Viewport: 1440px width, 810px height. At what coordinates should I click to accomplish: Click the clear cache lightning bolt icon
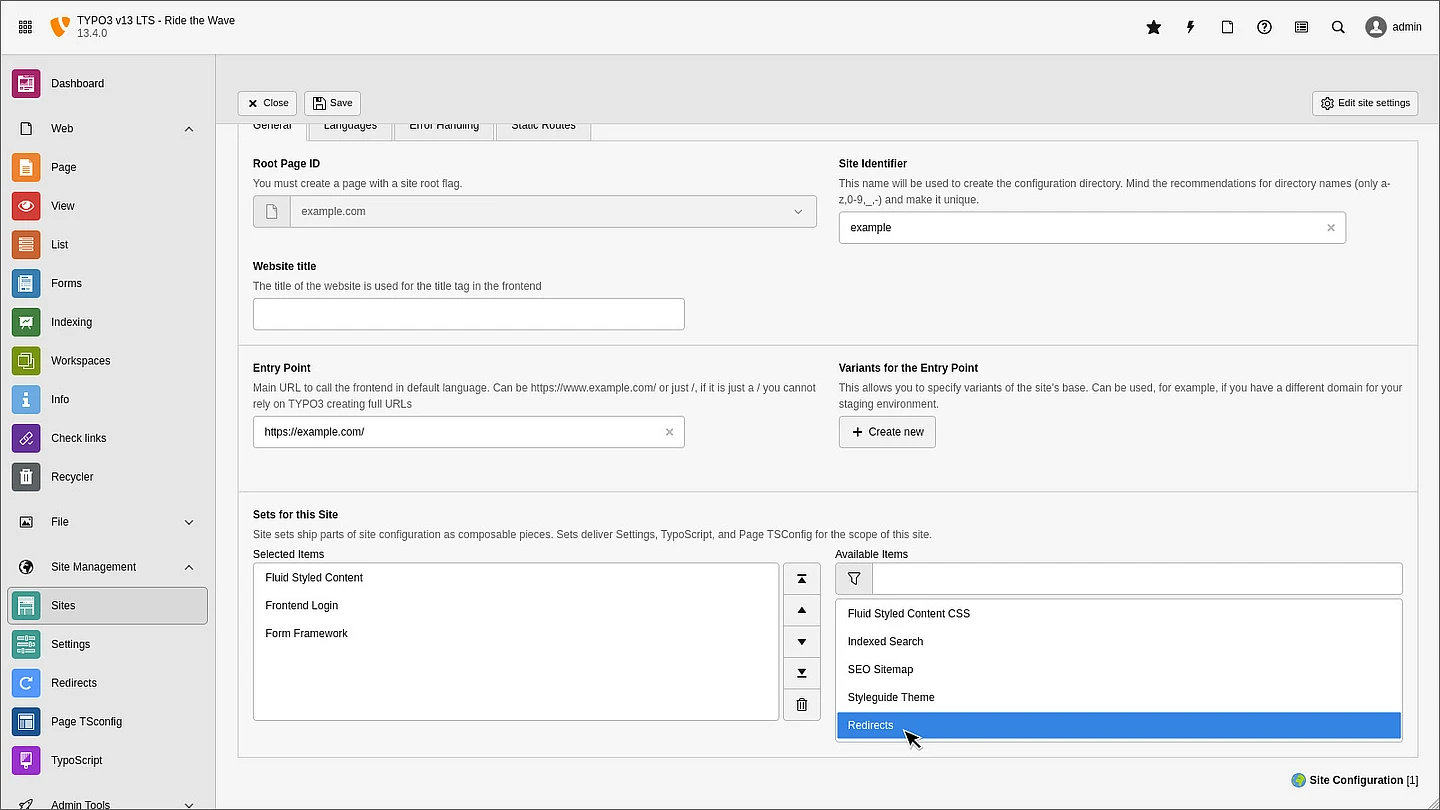click(x=1190, y=27)
